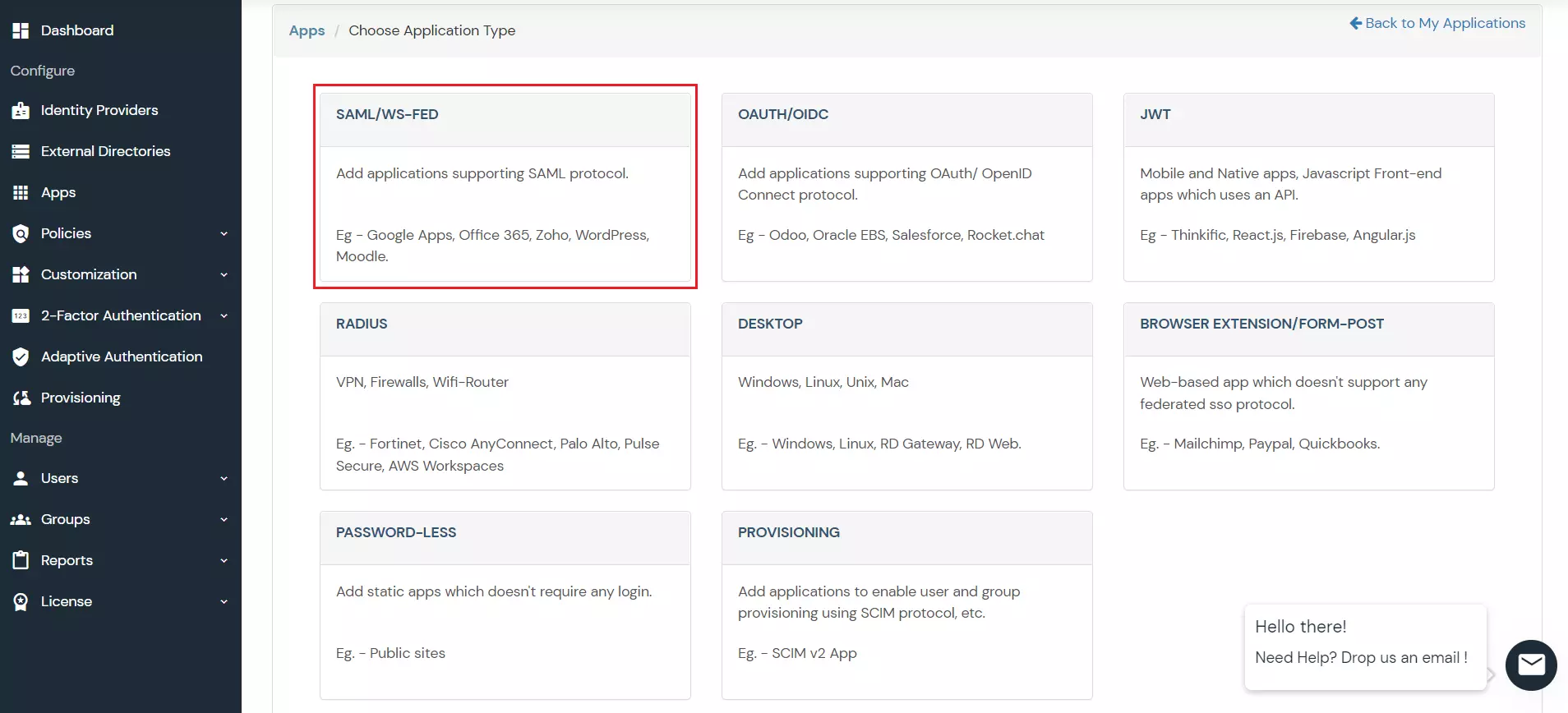Viewport: 1568px width, 713px height.
Task: Click 'Eg. - SCIM v2 App' text
Action: [797, 653]
